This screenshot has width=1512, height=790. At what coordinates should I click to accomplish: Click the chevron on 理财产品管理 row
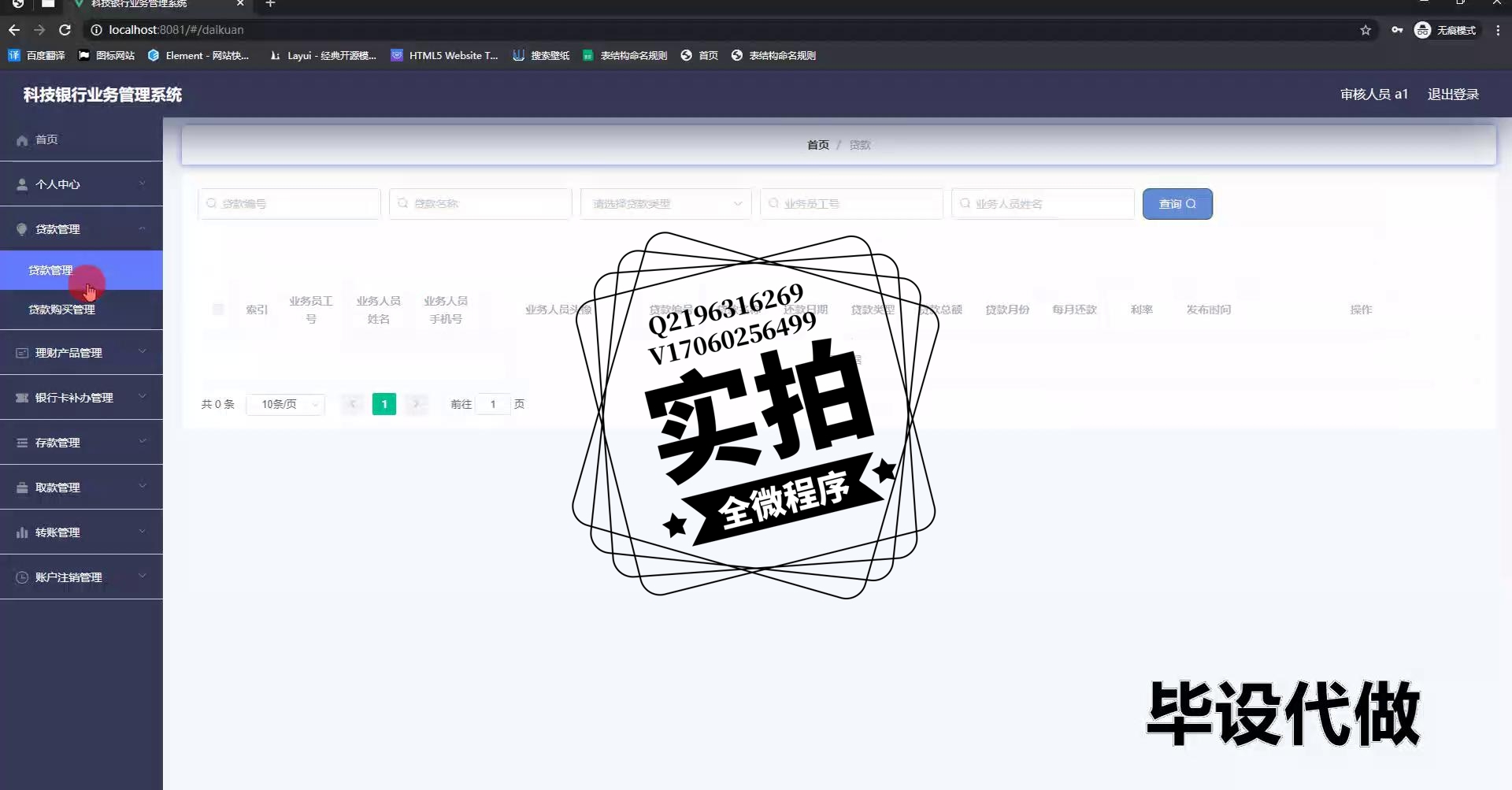[x=143, y=352]
